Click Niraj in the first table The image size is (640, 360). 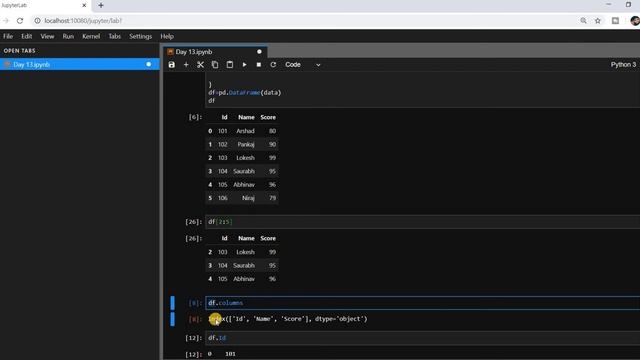(x=249, y=198)
